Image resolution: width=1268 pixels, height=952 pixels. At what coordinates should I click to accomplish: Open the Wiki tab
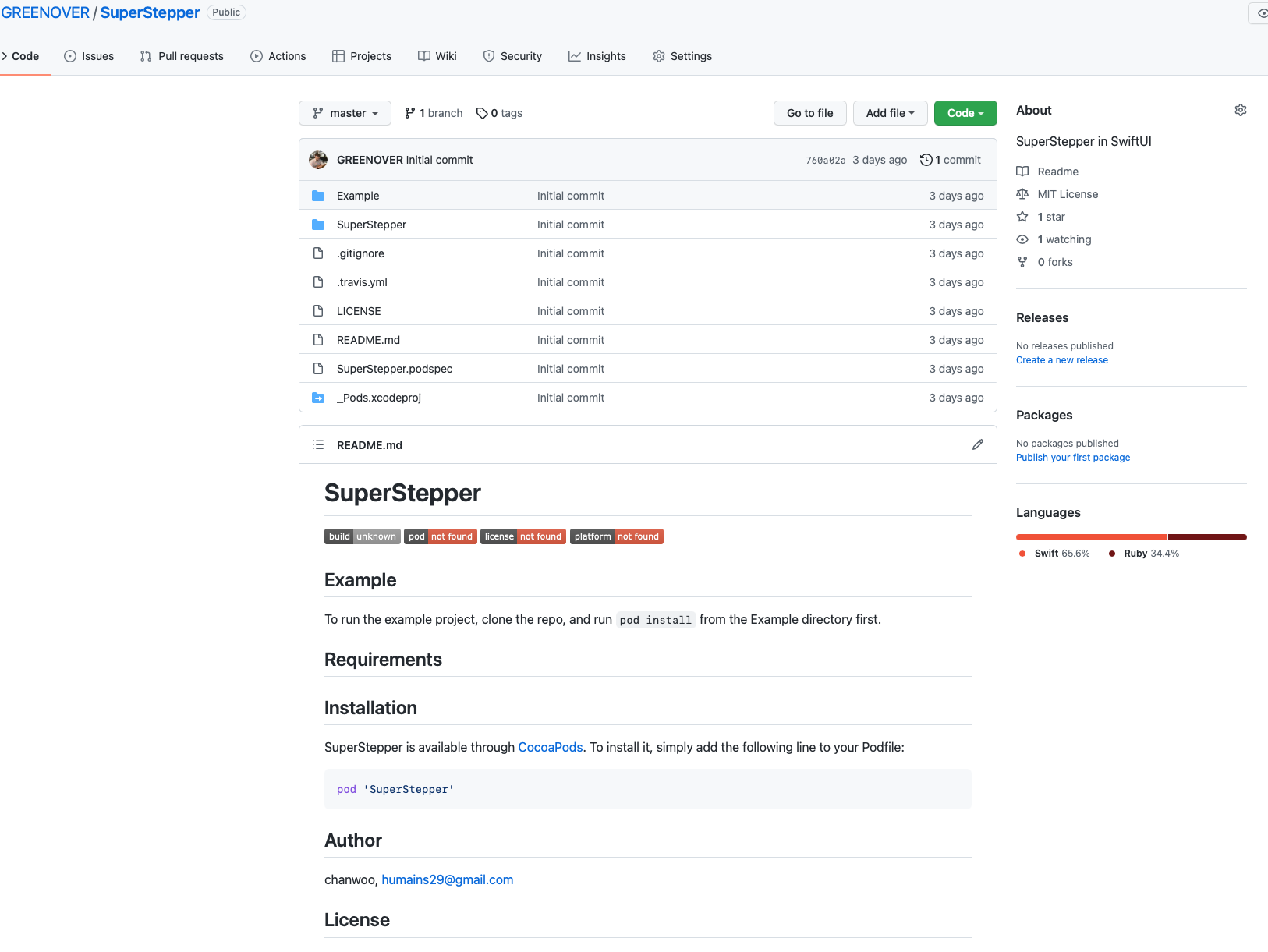437,56
